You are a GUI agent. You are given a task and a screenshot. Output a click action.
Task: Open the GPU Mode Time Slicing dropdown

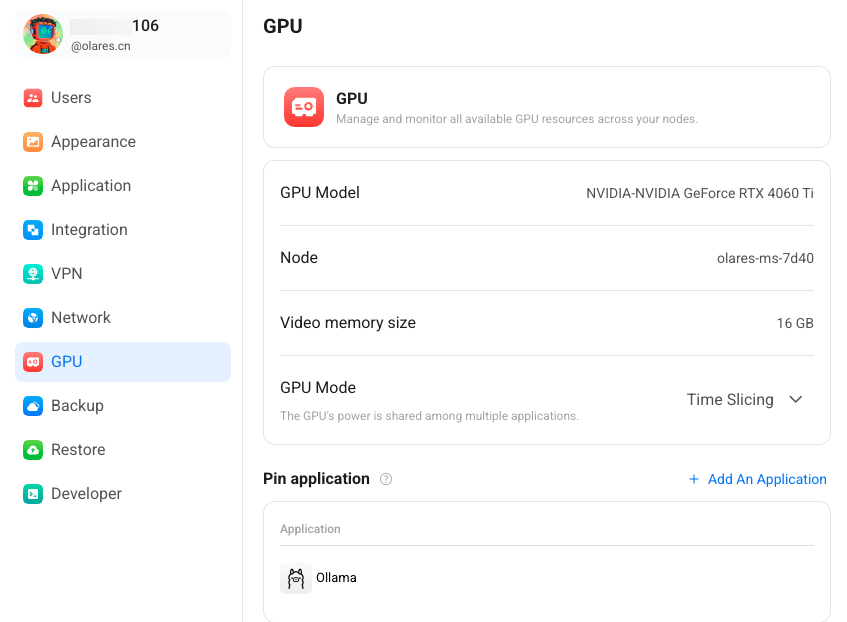(x=744, y=400)
